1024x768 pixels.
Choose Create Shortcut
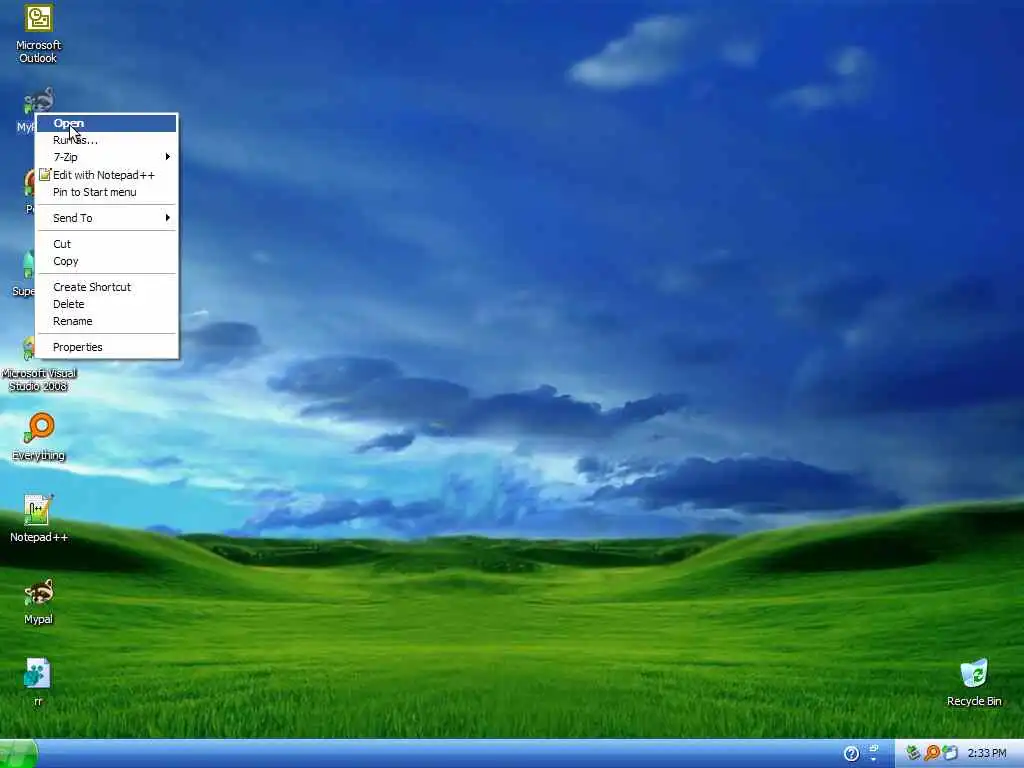[106, 287]
